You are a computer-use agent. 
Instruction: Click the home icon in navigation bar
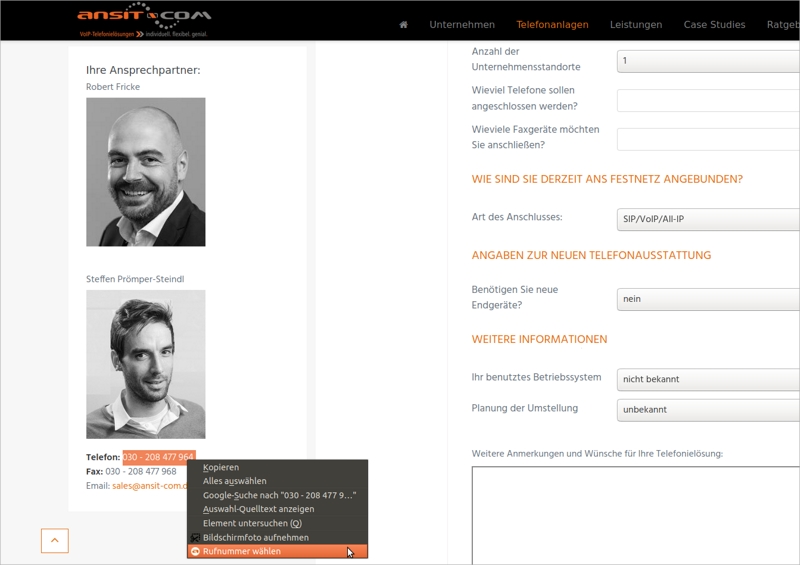point(403,25)
